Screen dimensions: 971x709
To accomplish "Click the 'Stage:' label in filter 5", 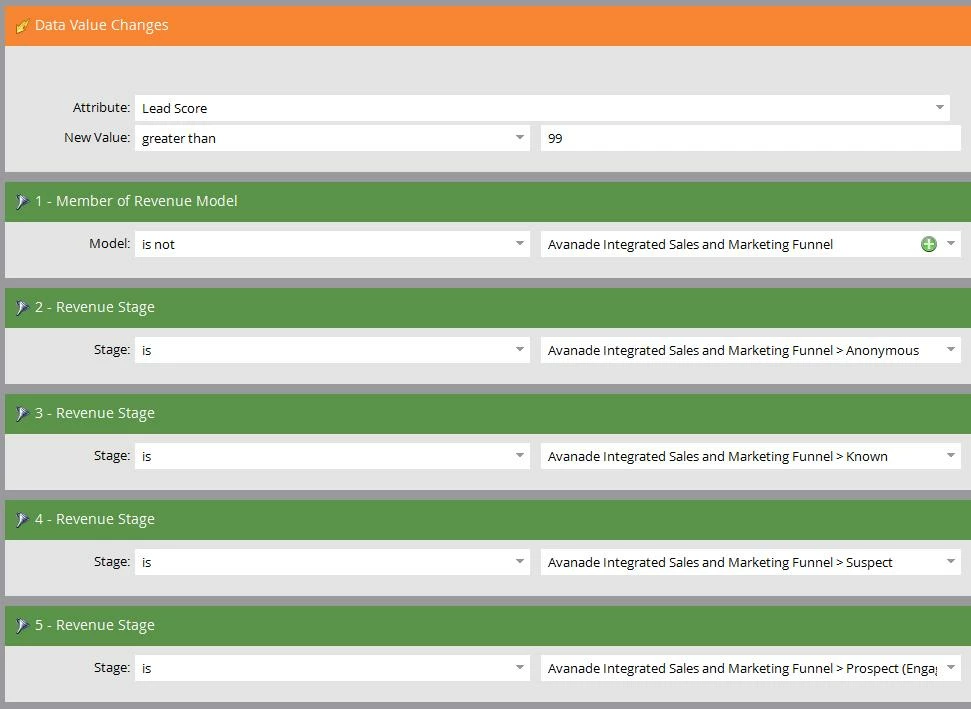I will tap(112, 667).
